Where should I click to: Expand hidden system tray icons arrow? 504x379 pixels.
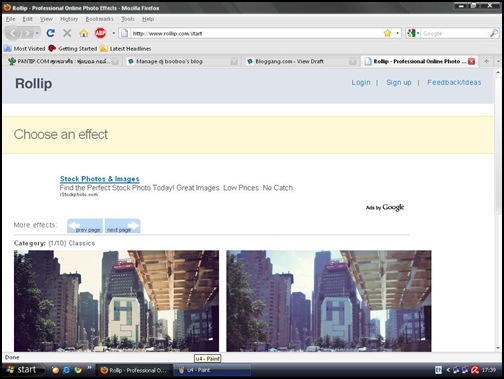pos(448,370)
